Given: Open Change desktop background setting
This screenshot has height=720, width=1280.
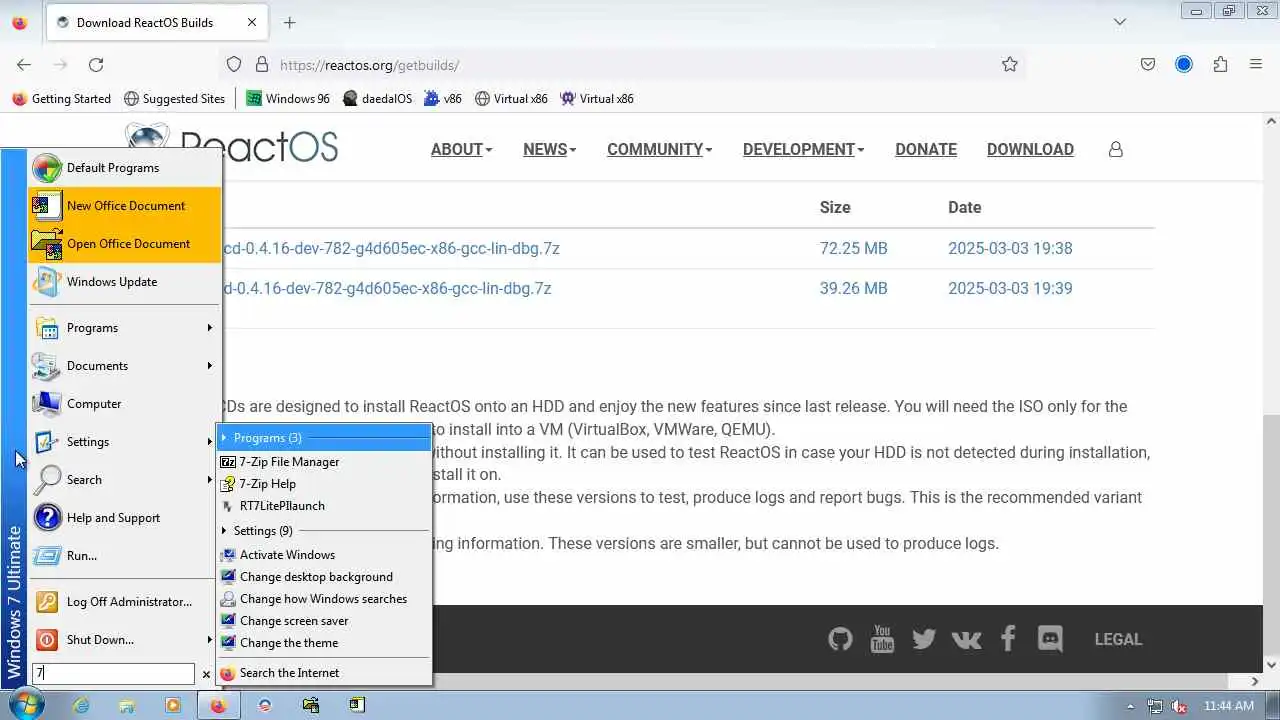Looking at the screenshot, I should click(x=325, y=577).
